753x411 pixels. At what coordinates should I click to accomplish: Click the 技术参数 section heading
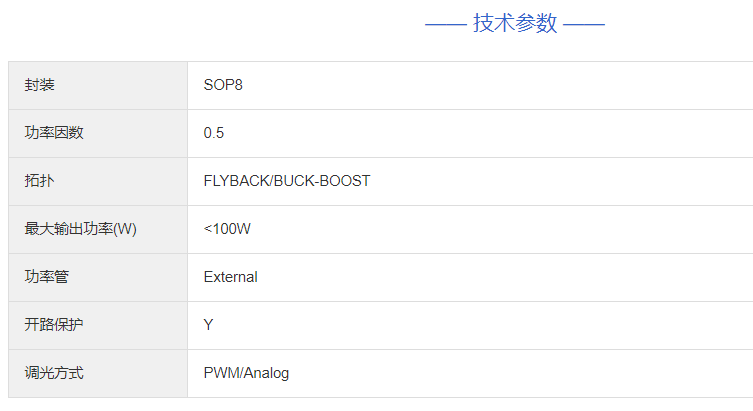(x=515, y=24)
